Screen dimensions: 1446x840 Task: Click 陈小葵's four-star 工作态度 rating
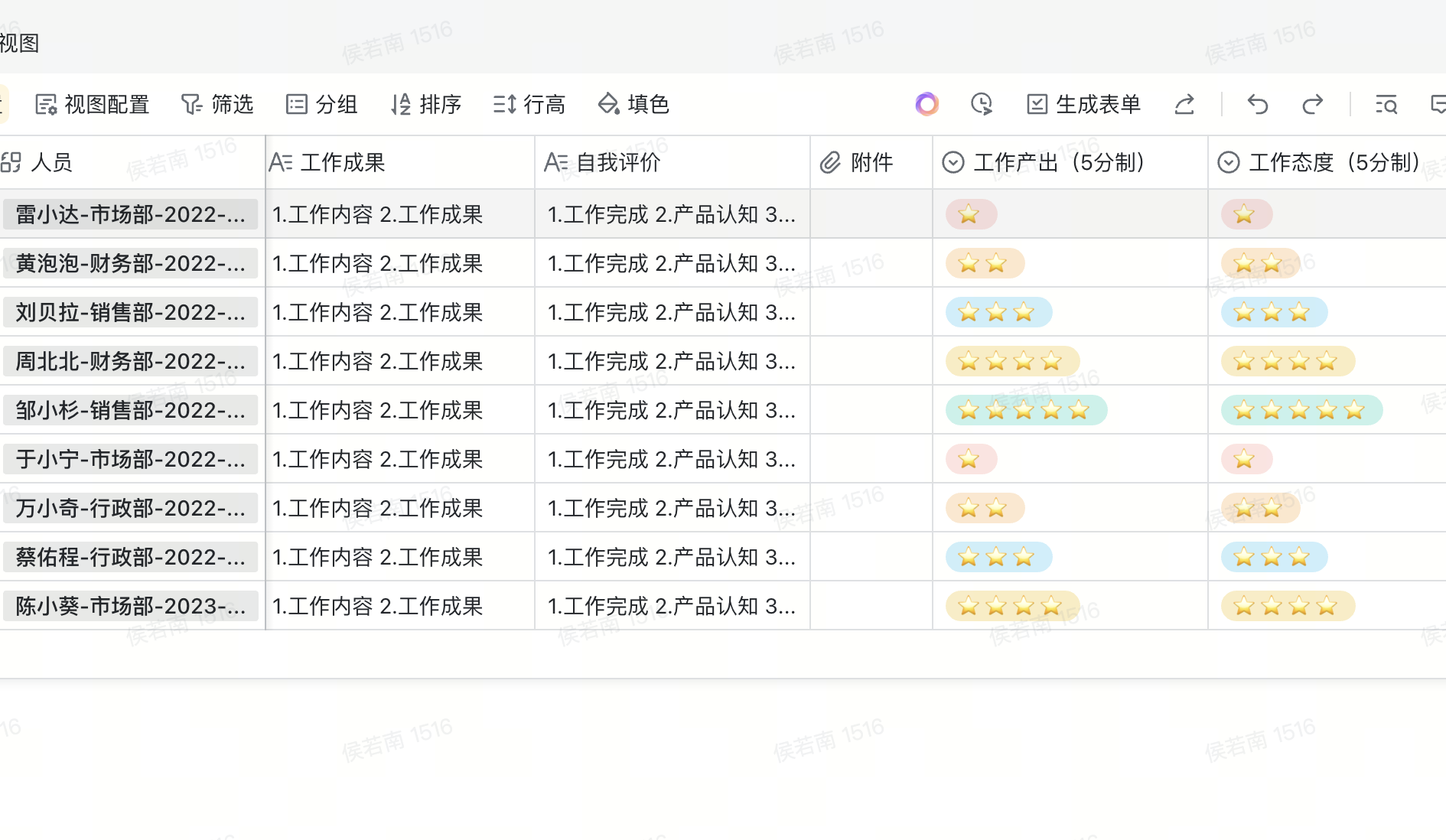pos(1288,606)
